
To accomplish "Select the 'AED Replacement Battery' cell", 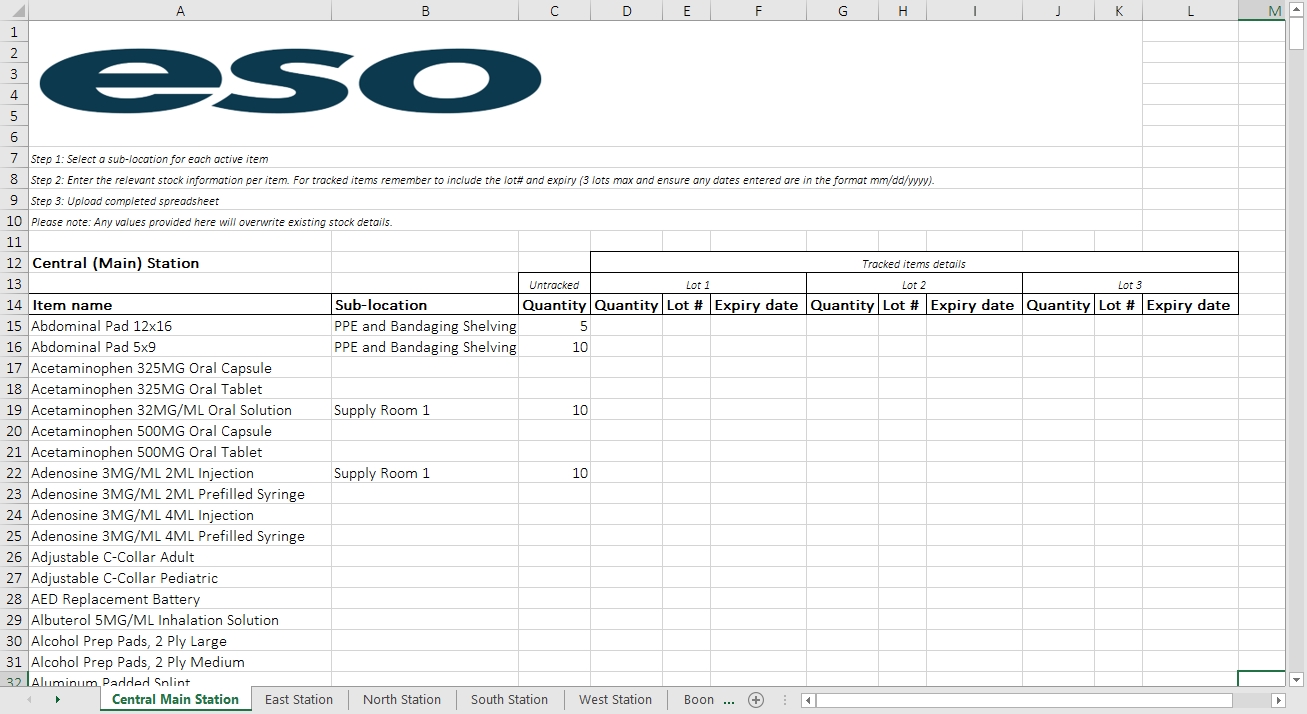I will (180, 599).
